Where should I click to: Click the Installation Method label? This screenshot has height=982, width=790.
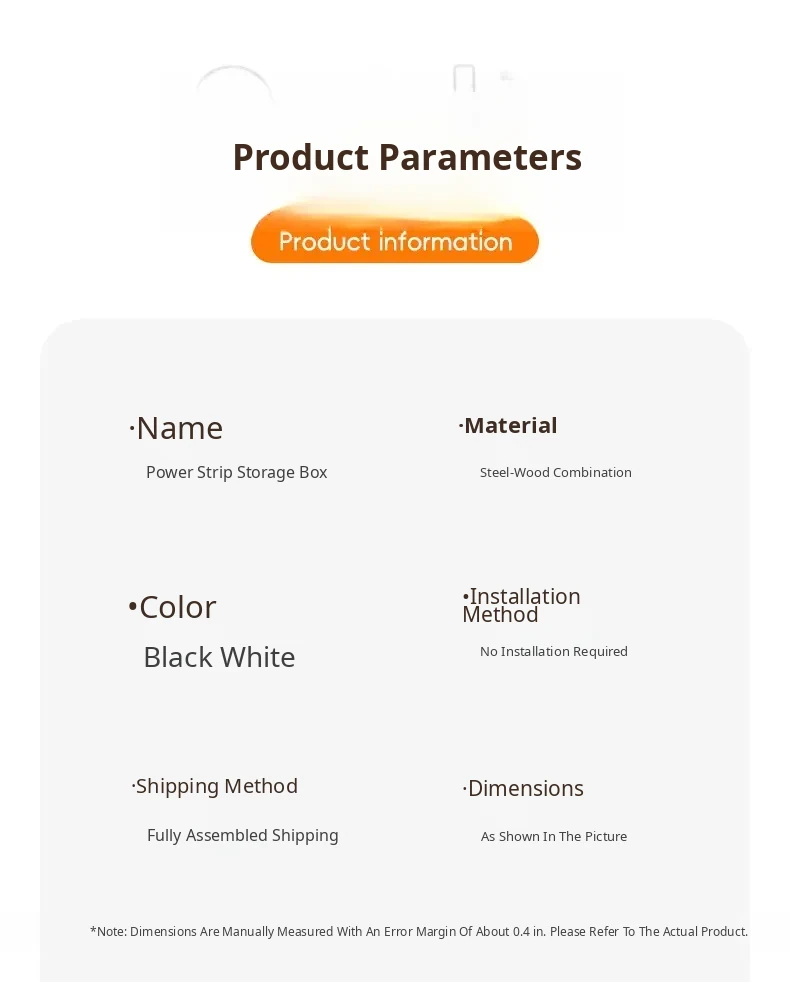521,605
